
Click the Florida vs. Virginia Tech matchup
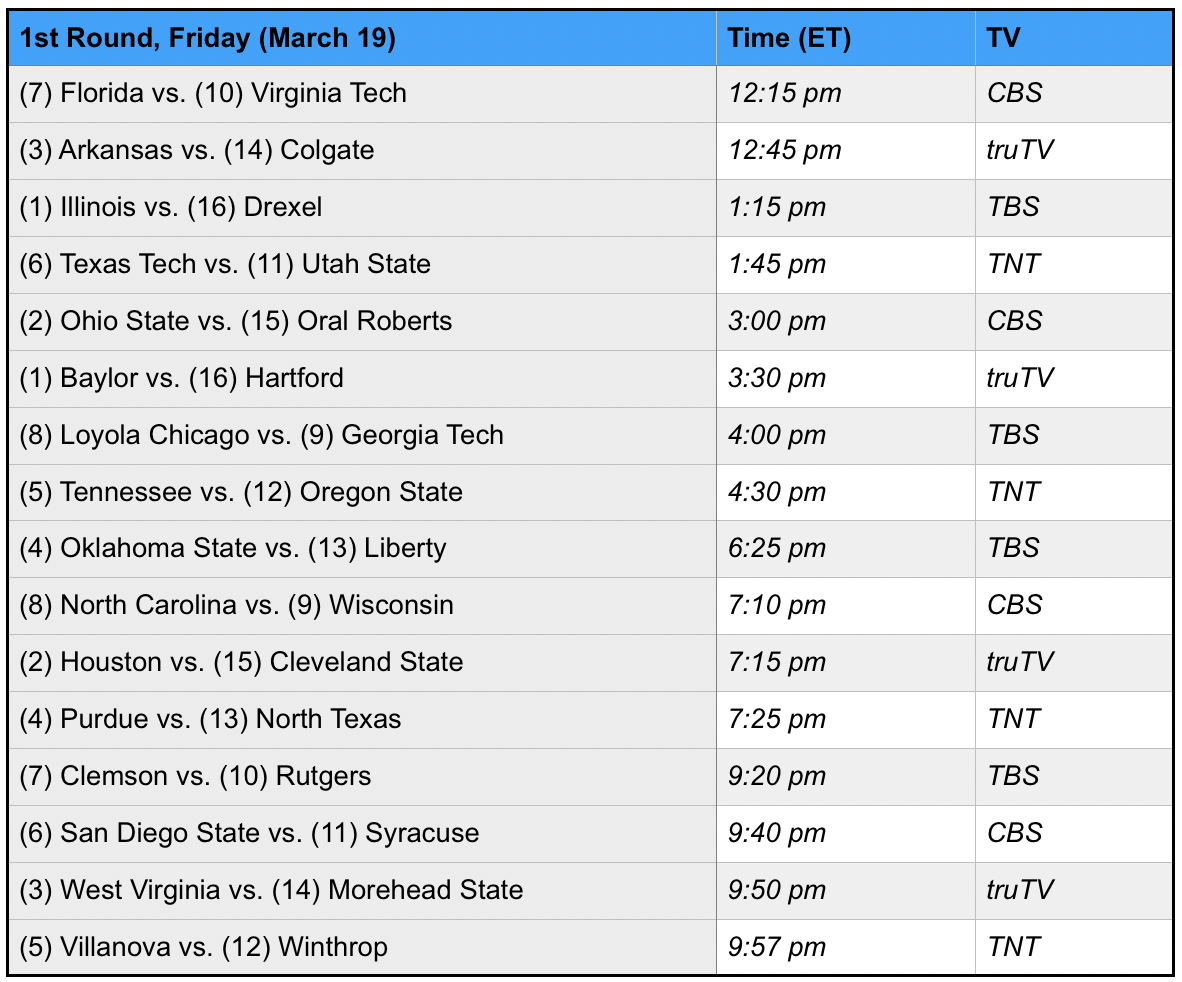(213, 93)
